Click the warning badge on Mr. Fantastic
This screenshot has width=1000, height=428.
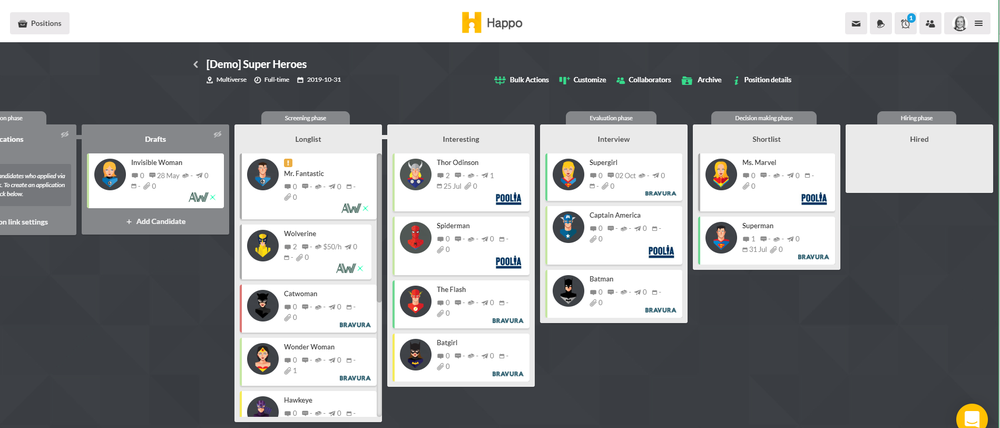[288, 163]
